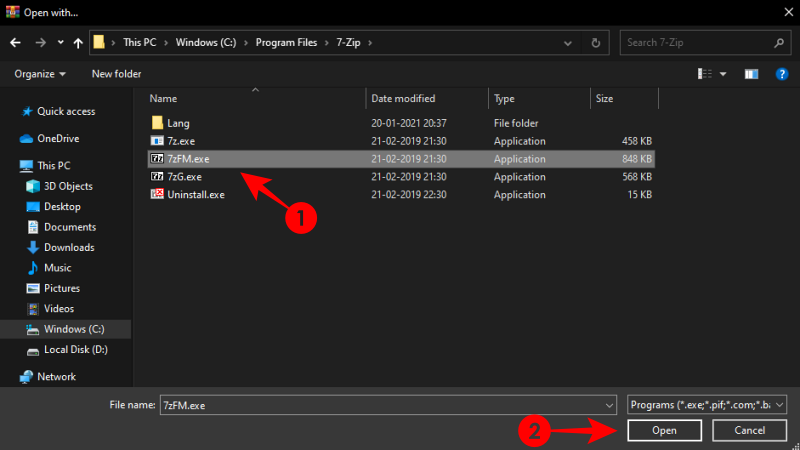Toggle the preview pane icon
The height and width of the screenshot is (450, 800).
(752, 74)
